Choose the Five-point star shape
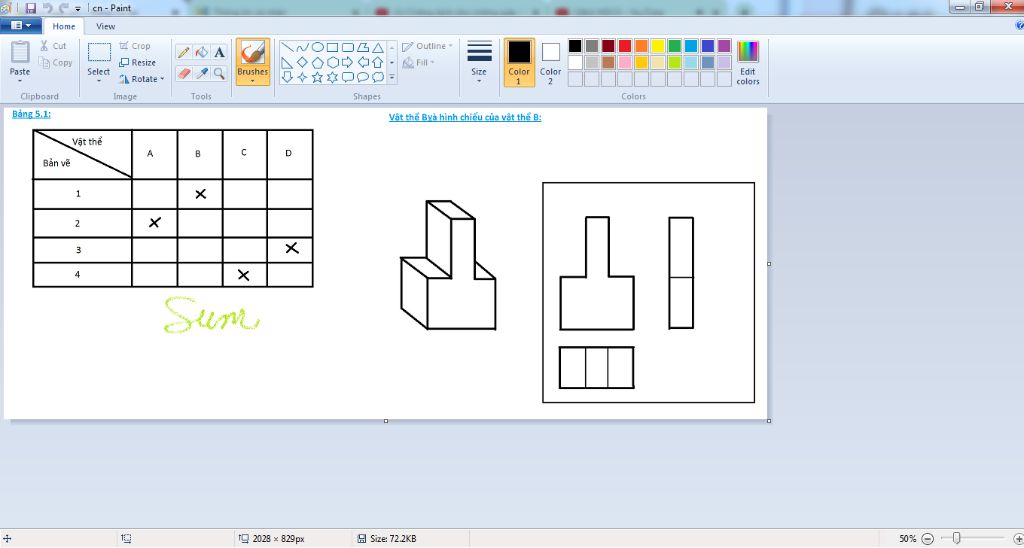The height and width of the screenshot is (548, 1024). [x=317, y=77]
